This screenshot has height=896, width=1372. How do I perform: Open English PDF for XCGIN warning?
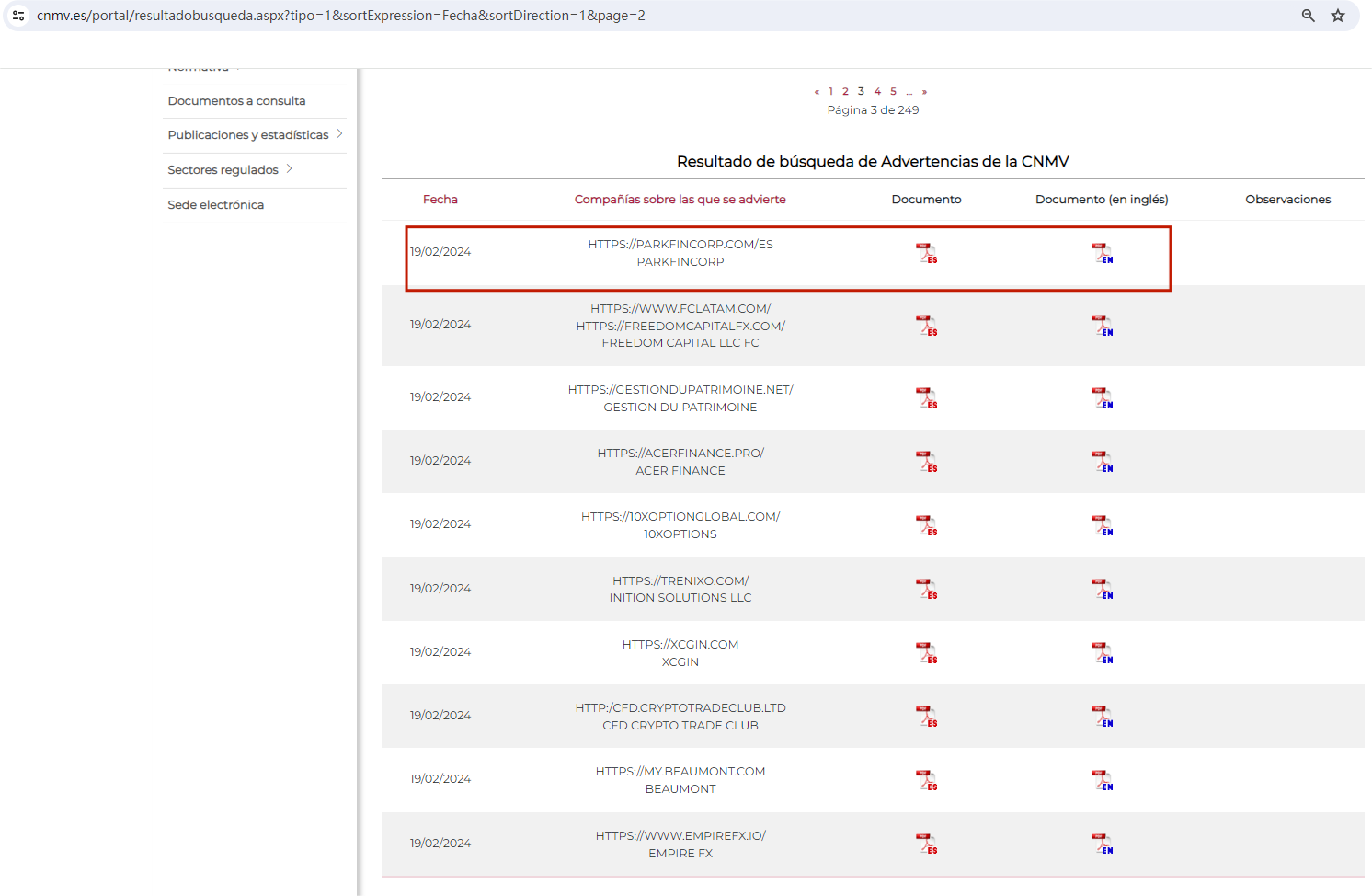click(x=1102, y=653)
